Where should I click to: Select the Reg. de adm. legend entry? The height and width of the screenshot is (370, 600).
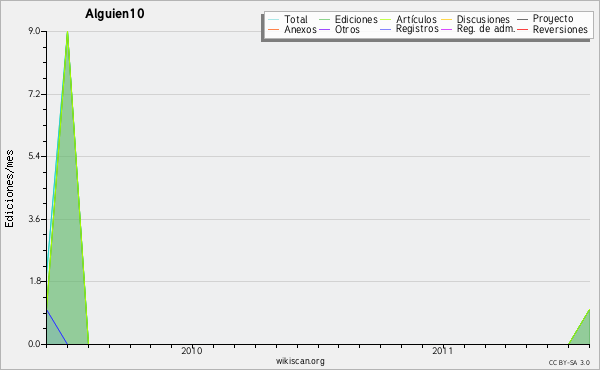[486, 29]
